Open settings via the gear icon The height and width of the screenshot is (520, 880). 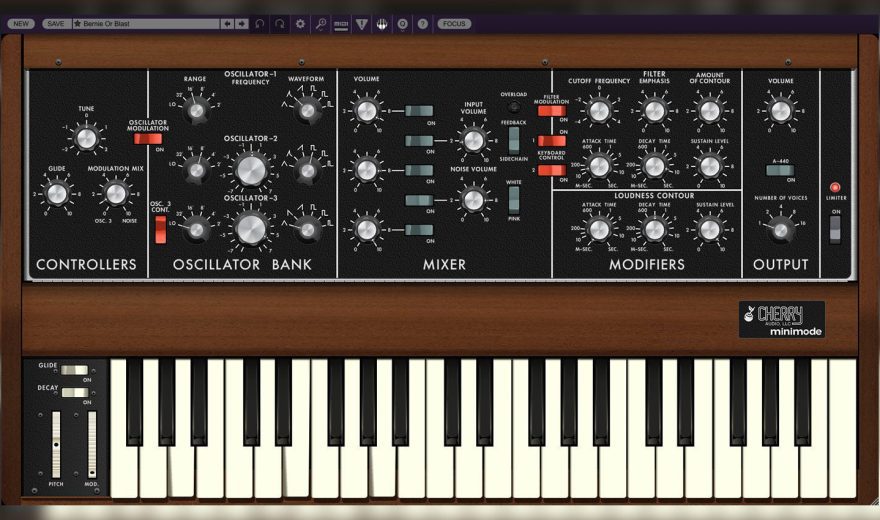click(300, 24)
